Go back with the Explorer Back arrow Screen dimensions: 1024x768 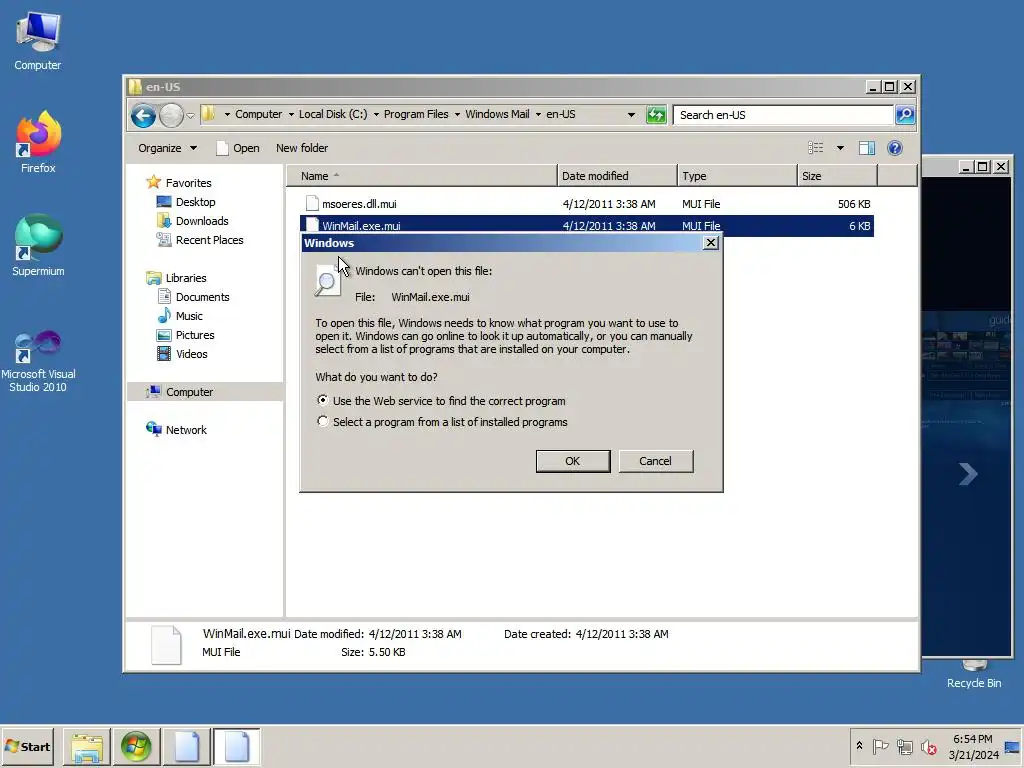(x=143, y=116)
